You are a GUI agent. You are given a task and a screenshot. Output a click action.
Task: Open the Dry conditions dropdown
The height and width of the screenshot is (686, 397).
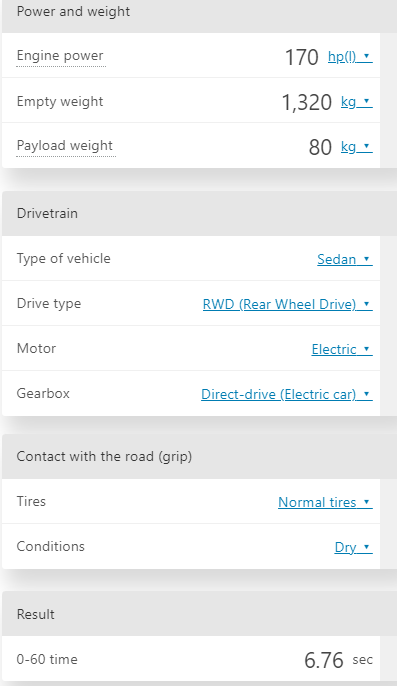(x=354, y=547)
